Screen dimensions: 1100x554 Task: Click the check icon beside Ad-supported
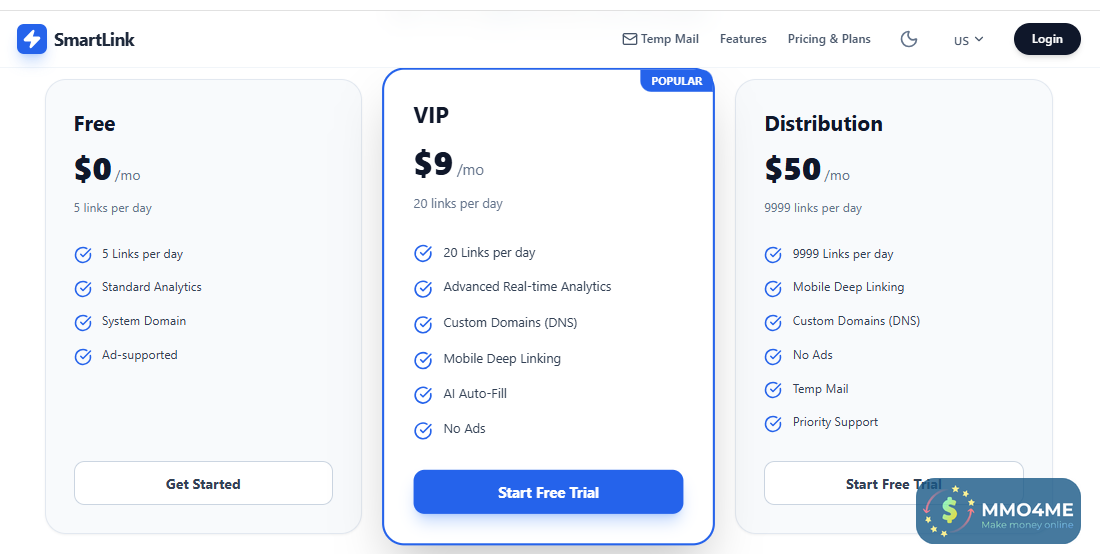83,357
